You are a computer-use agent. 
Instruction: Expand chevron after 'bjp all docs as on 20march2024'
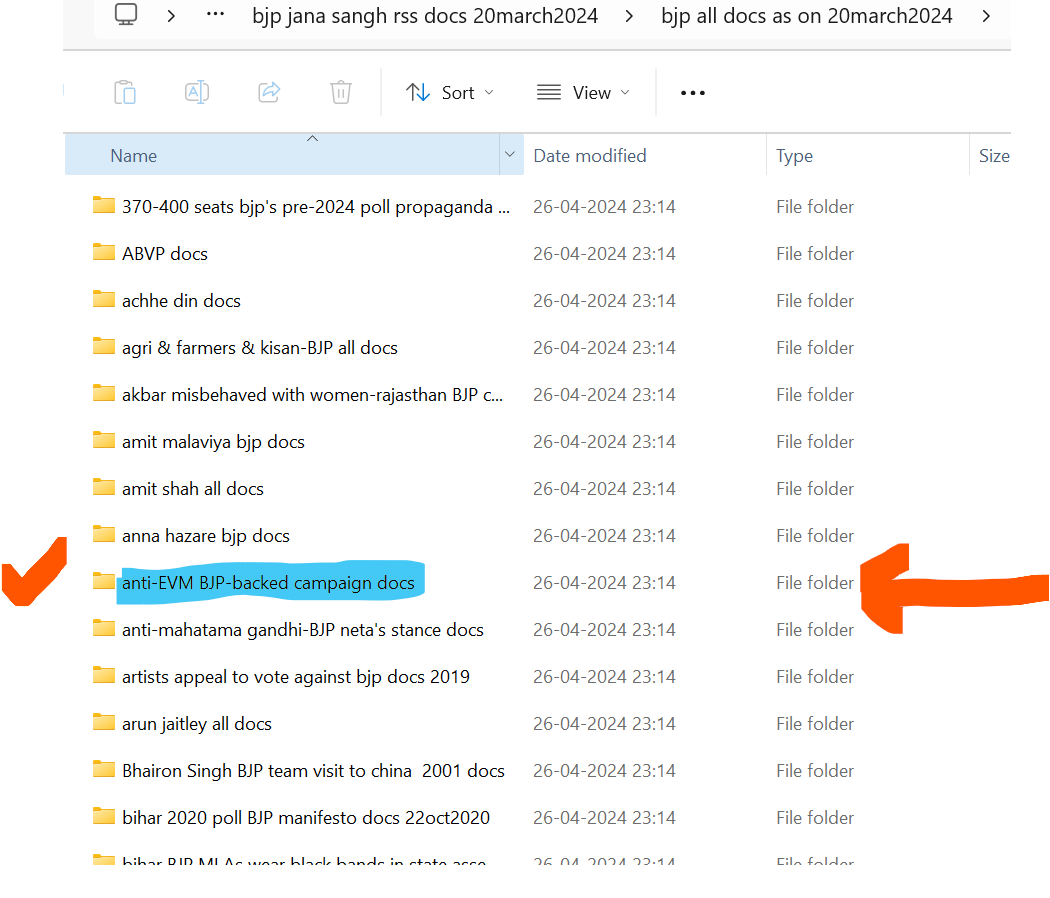[x=986, y=16]
